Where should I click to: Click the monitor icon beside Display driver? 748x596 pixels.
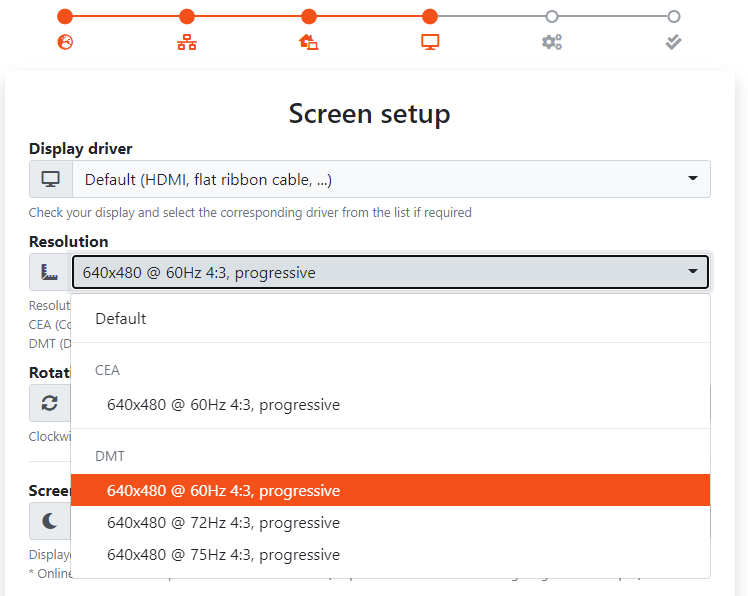coord(51,179)
